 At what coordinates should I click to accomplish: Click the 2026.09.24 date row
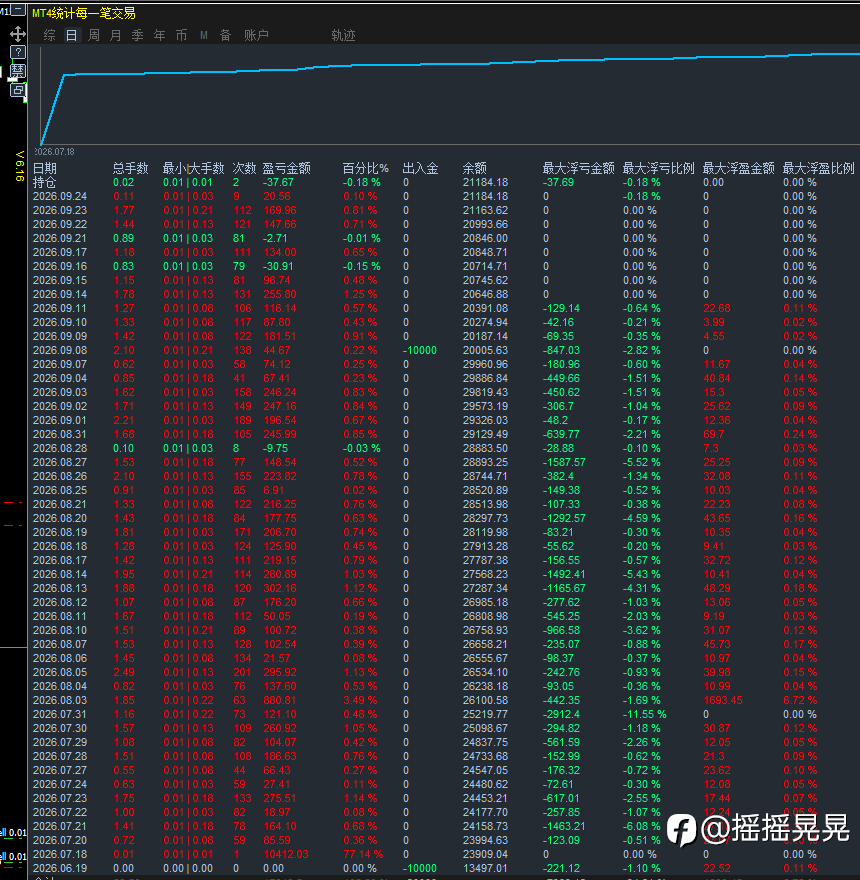tap(445, 196)
